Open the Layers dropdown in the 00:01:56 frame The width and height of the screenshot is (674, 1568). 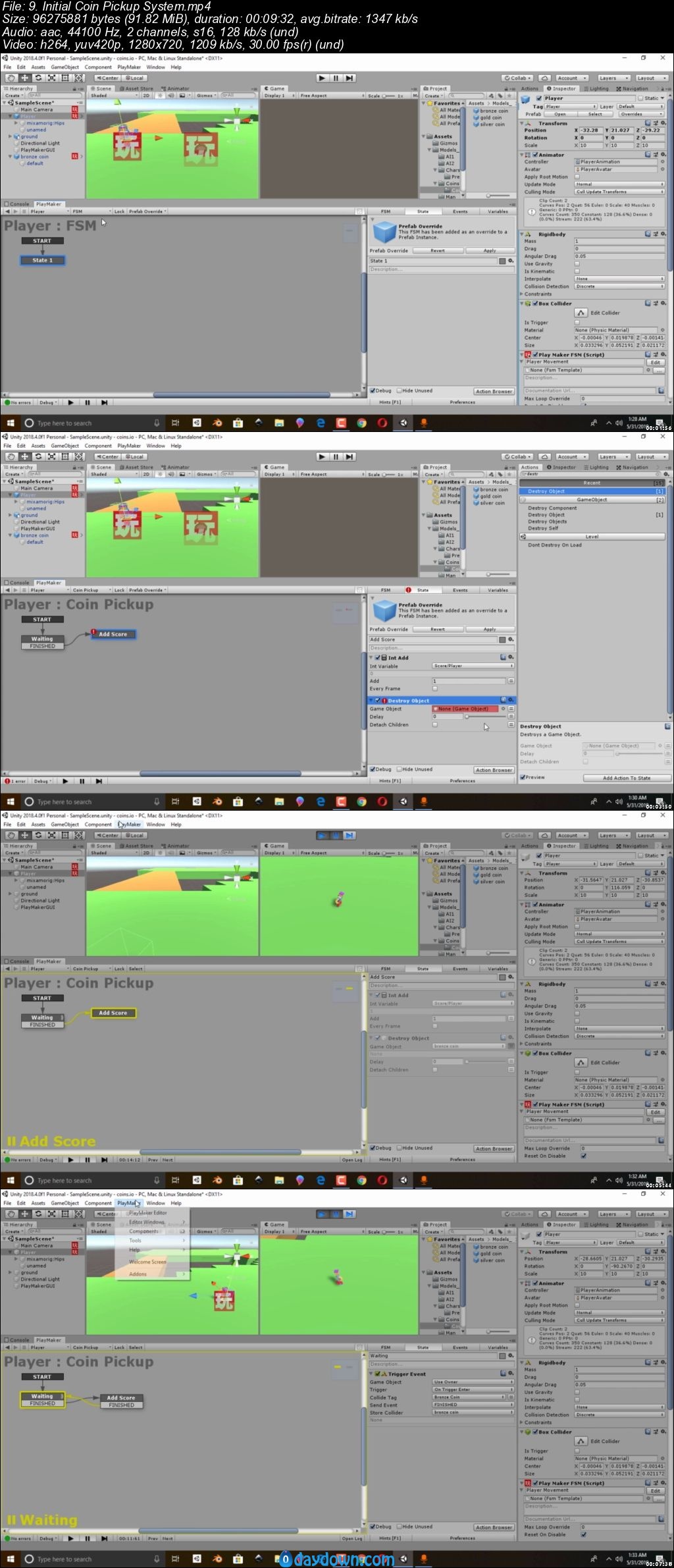point(613,78)
